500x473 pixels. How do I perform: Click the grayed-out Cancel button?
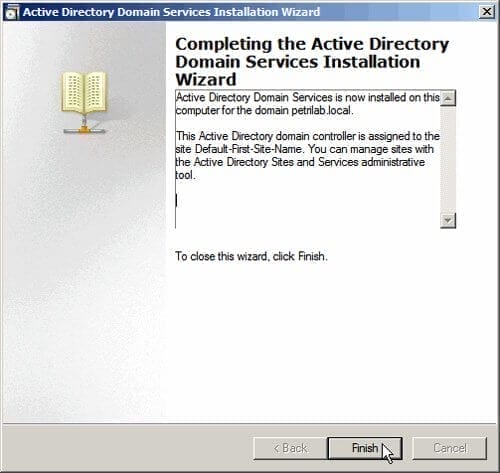[x=450, y=448]
